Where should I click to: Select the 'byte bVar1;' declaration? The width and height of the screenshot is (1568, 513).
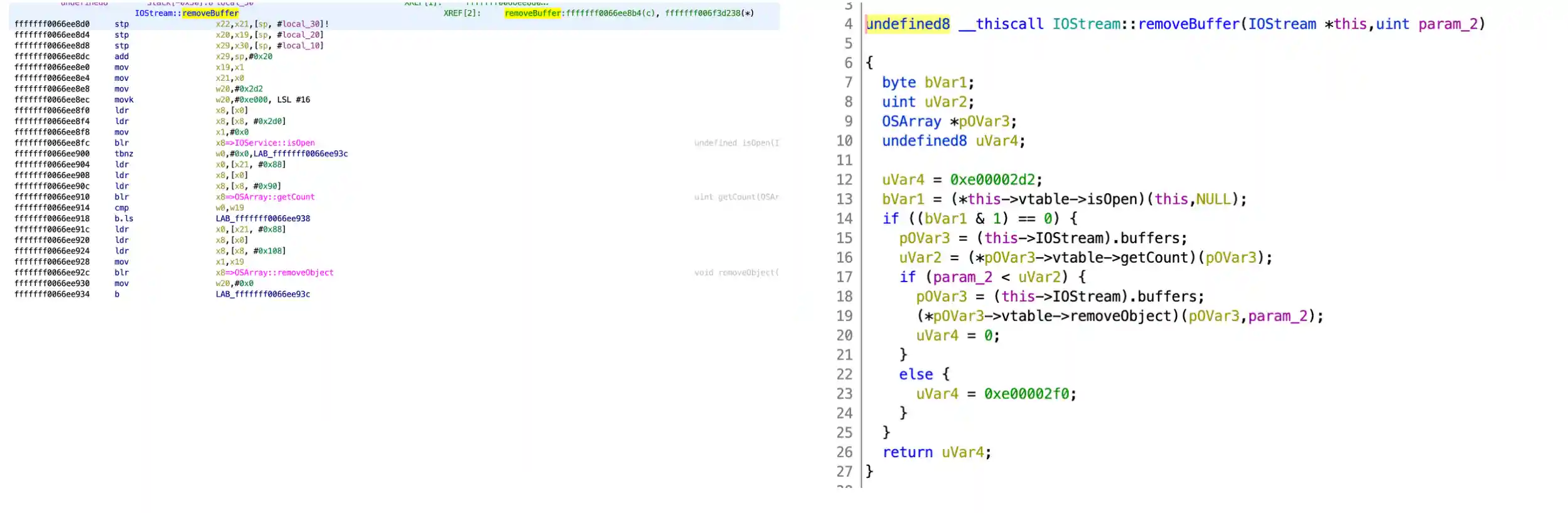(x=928, y=82)
